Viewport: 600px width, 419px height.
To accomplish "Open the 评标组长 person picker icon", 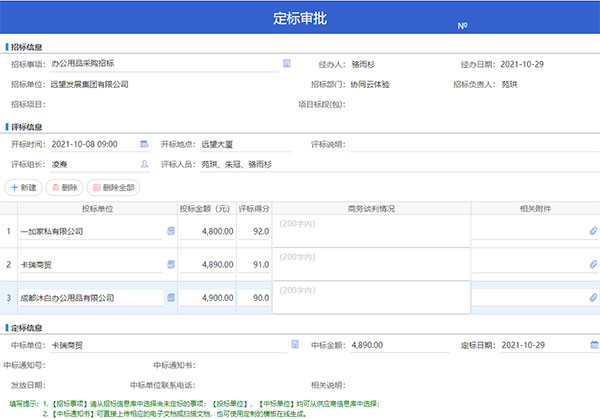I will [x=144, y=164].
